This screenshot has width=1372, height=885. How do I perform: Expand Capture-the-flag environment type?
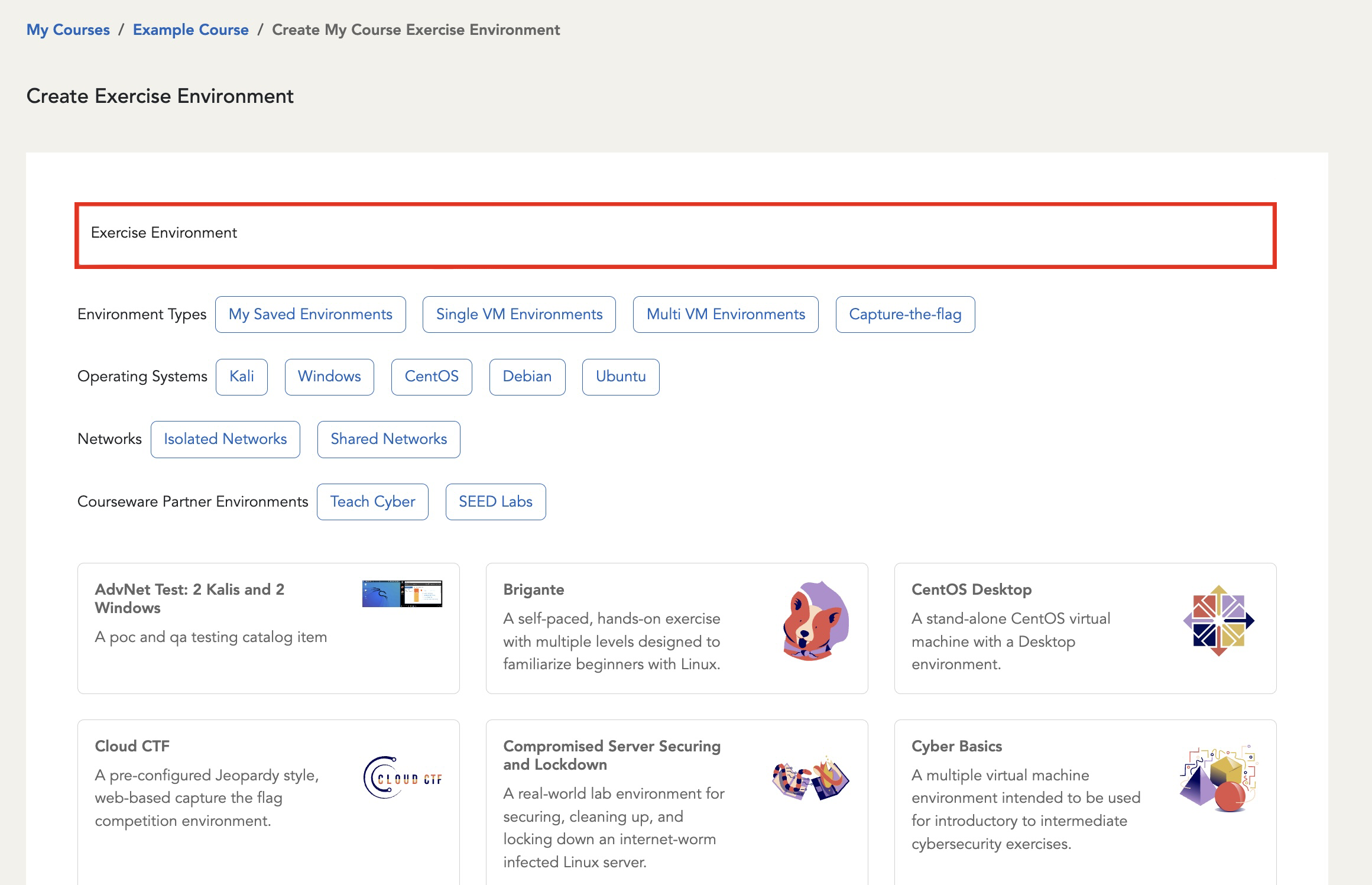pyautogui.click(x=905, y=314)
